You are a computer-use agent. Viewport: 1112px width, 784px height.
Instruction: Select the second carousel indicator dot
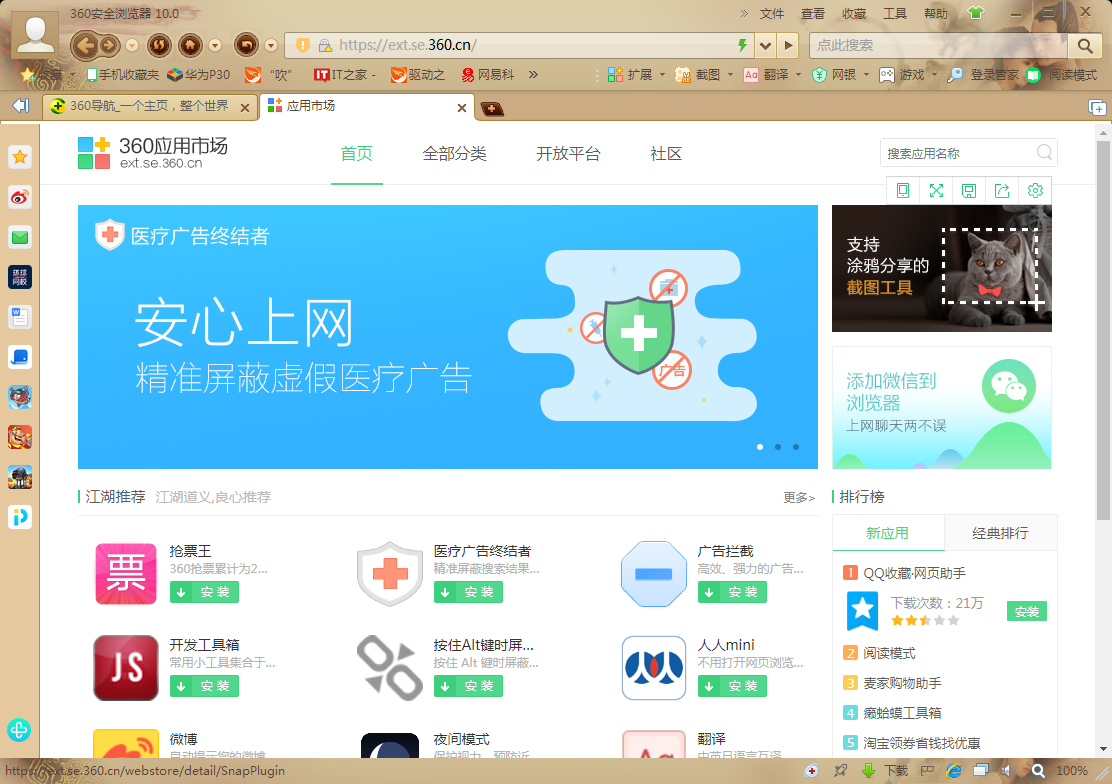point(777,447)
